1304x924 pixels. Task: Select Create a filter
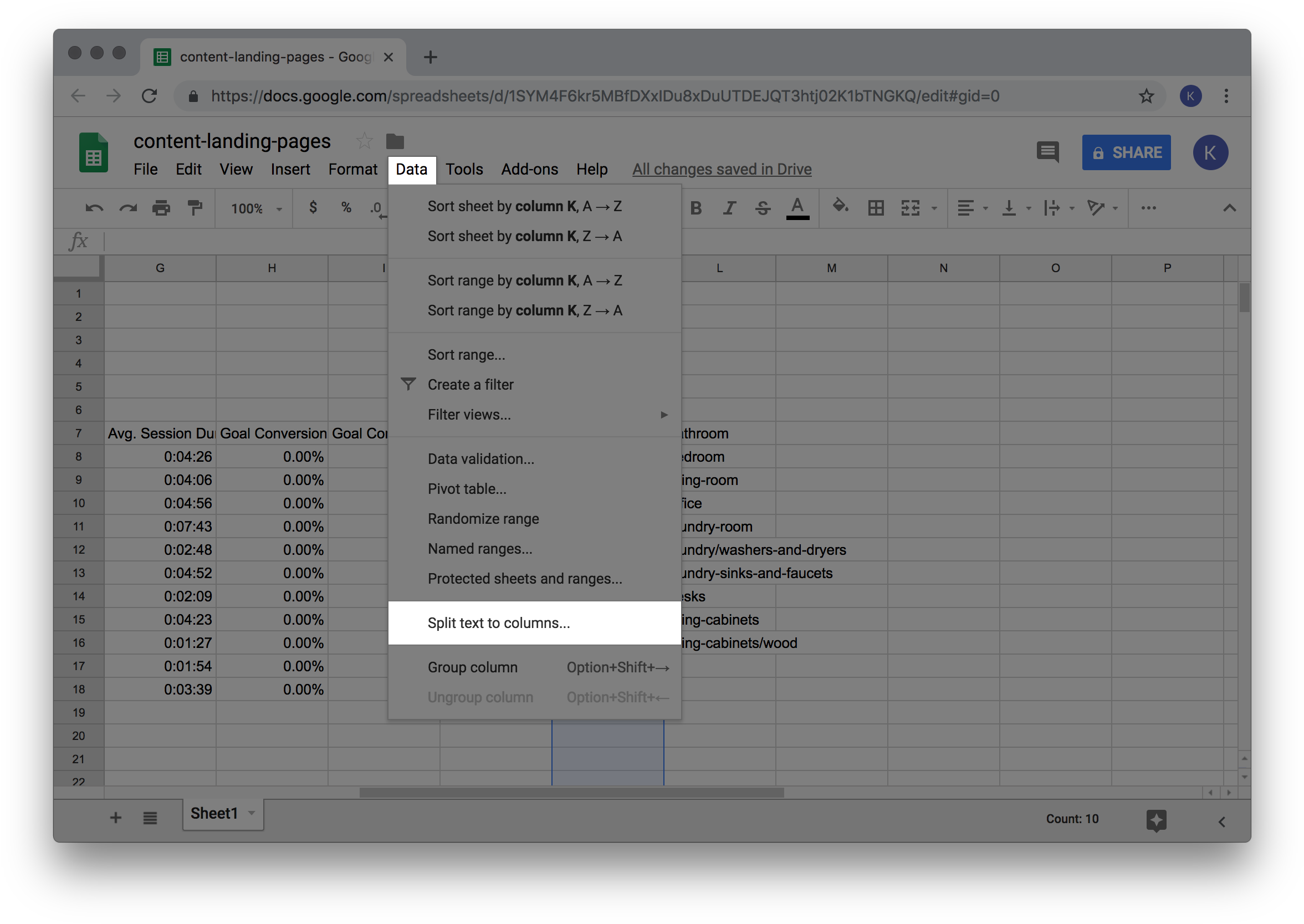point(535,385)
